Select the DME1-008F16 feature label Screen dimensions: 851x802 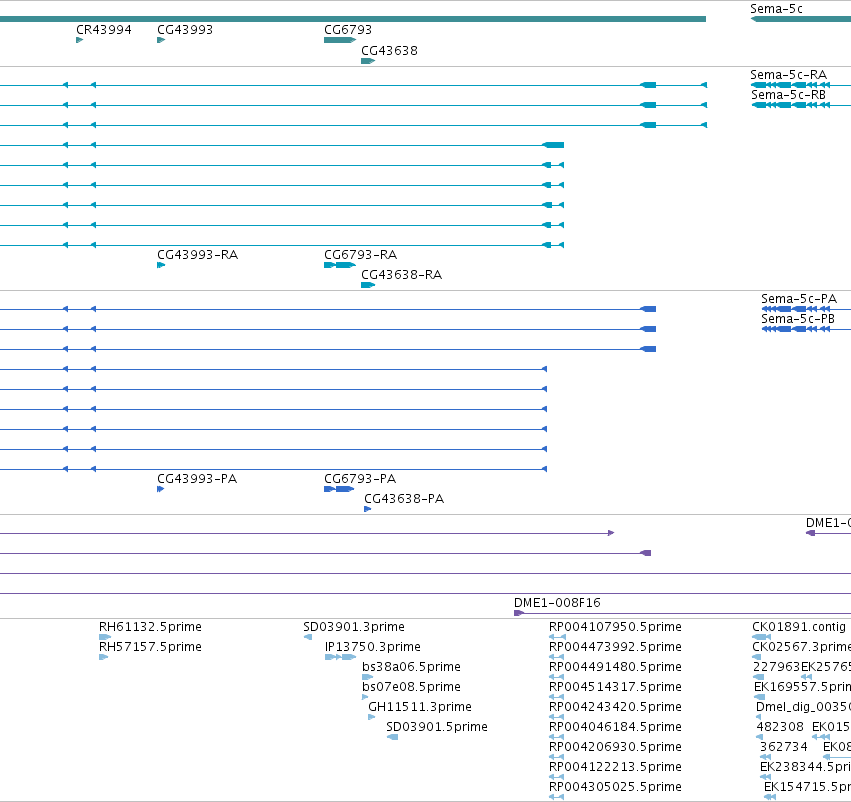(557, 603)
